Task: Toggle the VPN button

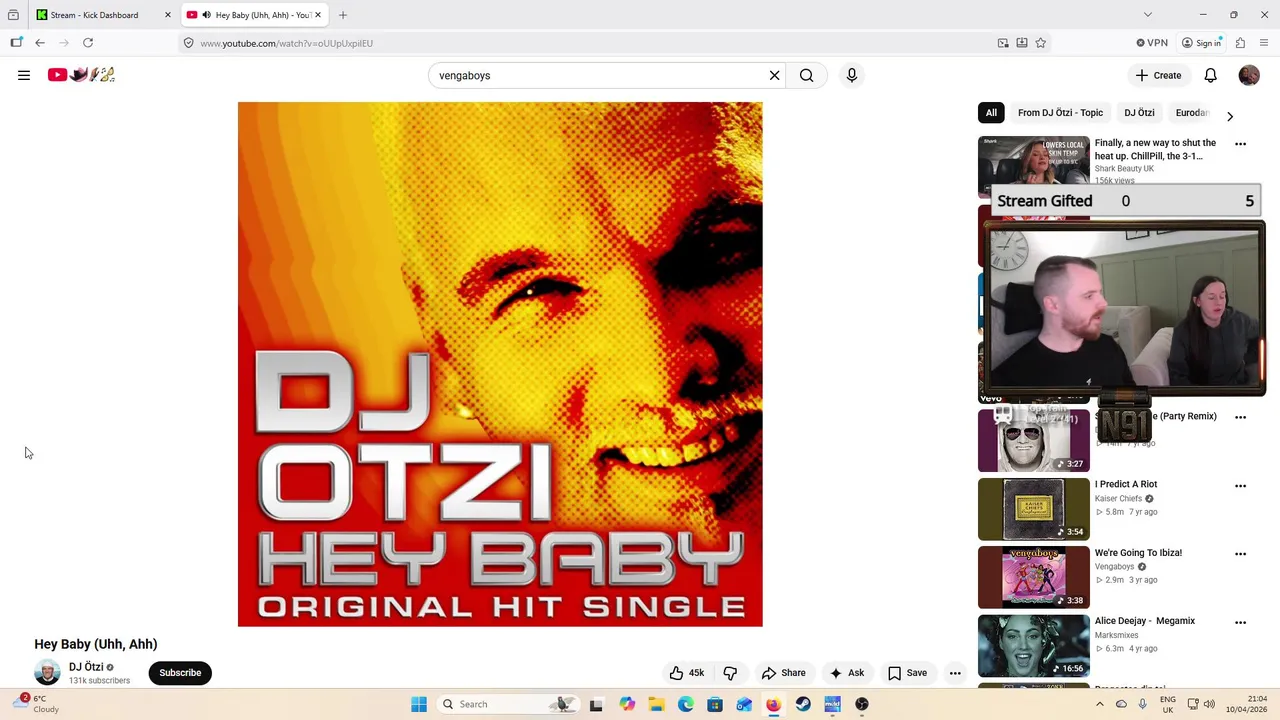Action: [1152, 43]
